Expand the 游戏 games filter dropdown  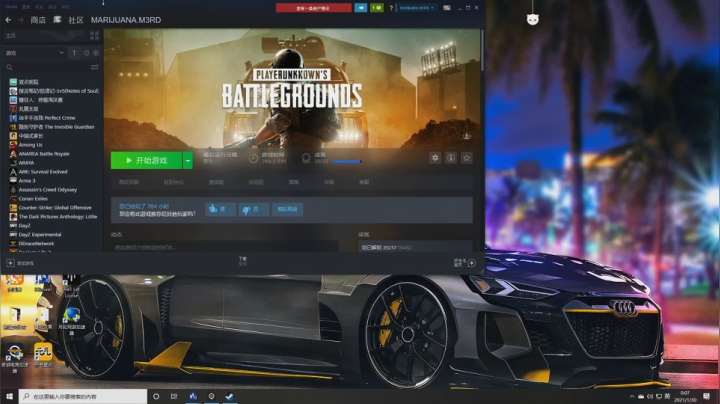(x=35, y=53)
